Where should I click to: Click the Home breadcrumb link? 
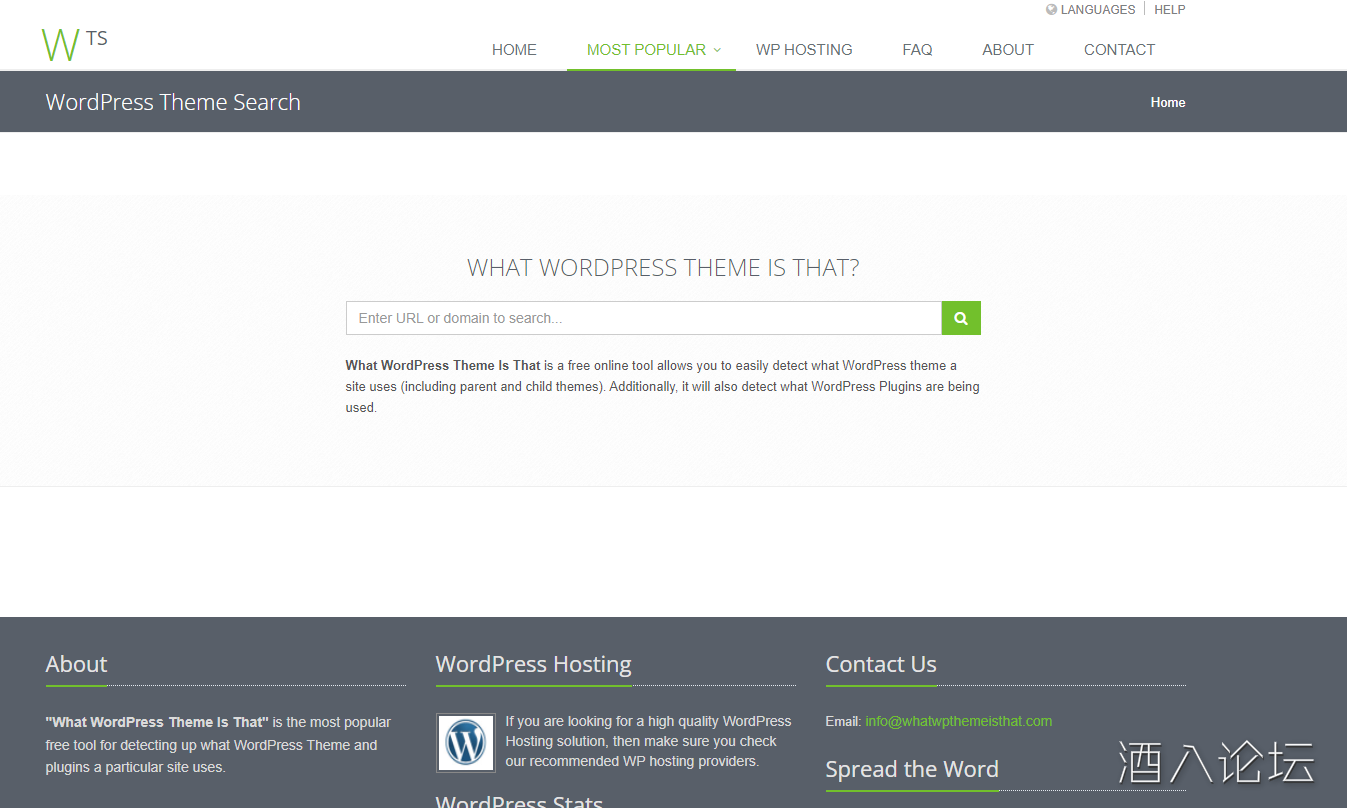coord(1168,102)
